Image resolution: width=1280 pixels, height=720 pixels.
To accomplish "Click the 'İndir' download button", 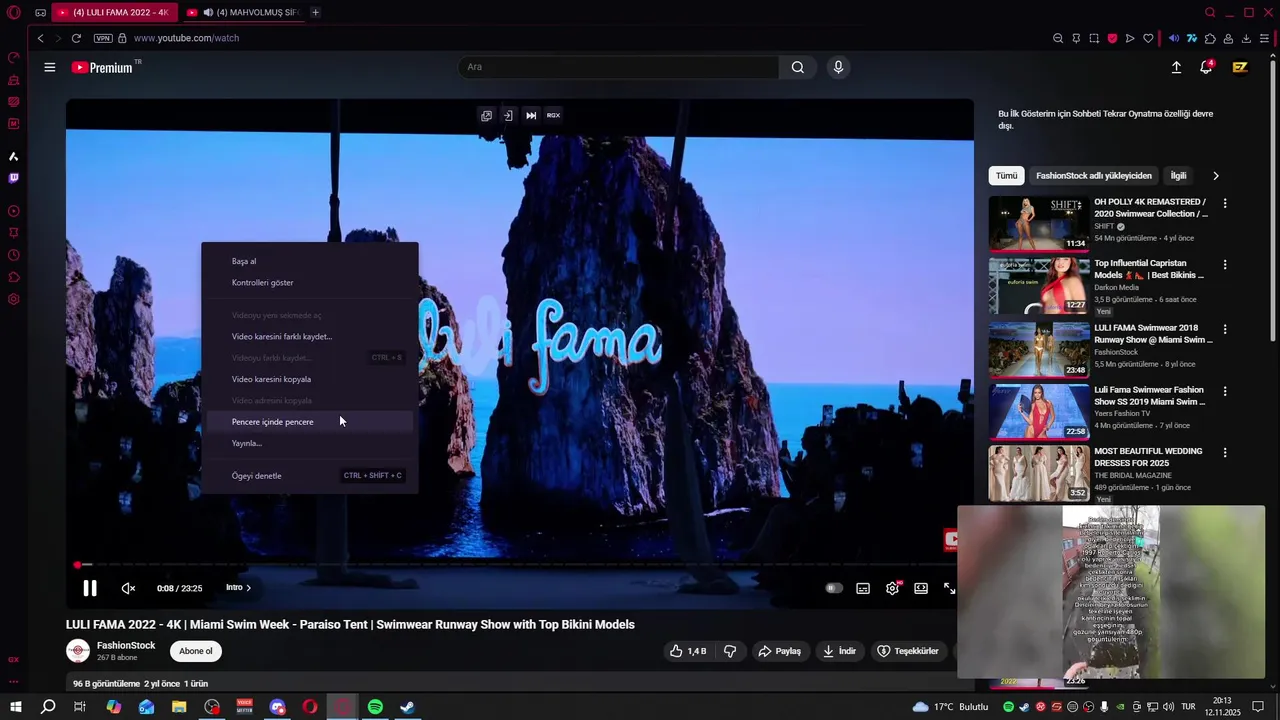I will click(x=839, y=651).
